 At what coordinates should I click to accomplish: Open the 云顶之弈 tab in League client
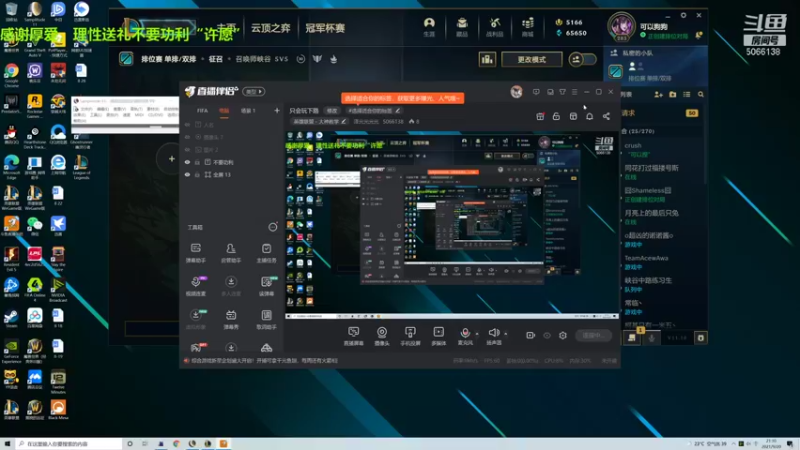pyautogui.click(x=270, y=28)
